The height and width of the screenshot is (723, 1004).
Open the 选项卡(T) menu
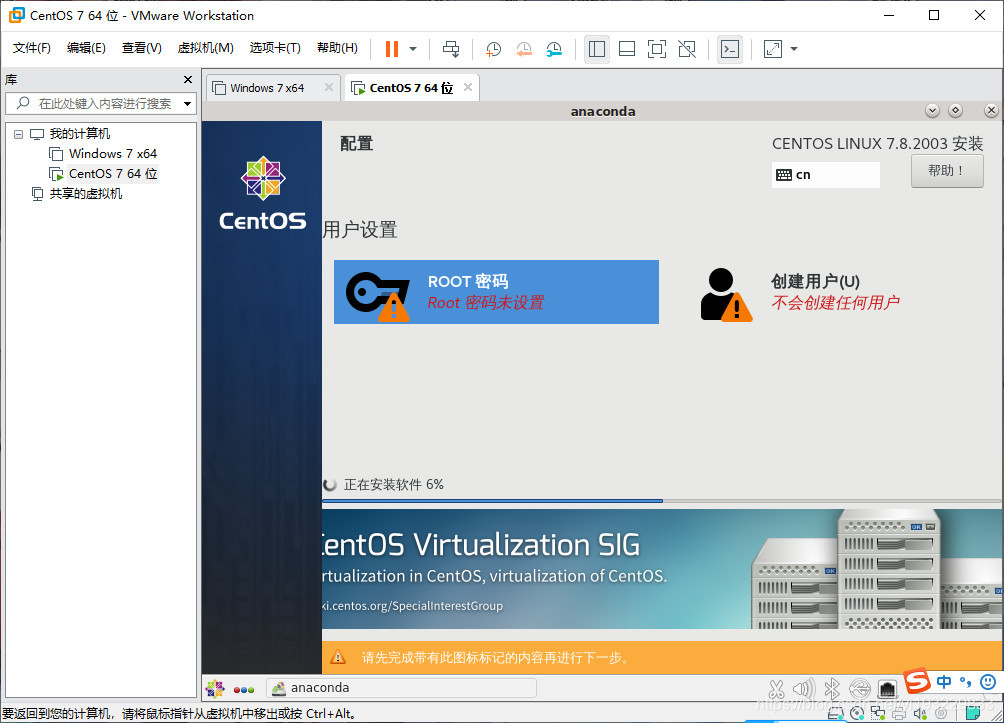[x=275, y=48]
